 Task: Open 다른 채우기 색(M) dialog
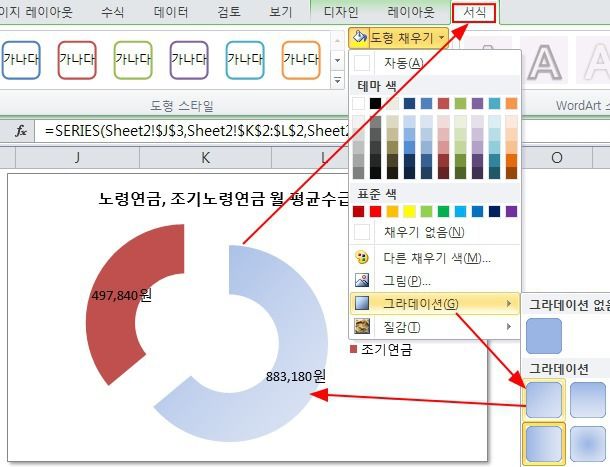[435, 258]
